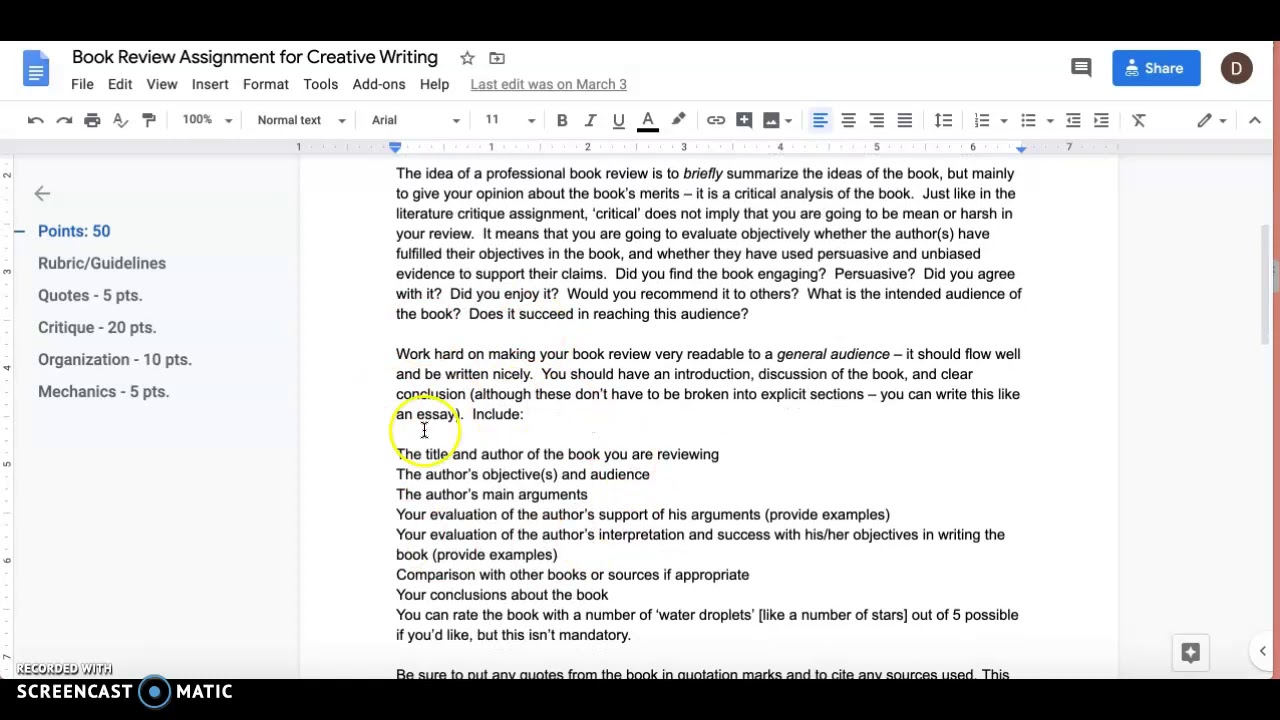Increase indent icon in toolbar
The width and height of the screenshot is (1280, 720).
(x=1101, y=120)
